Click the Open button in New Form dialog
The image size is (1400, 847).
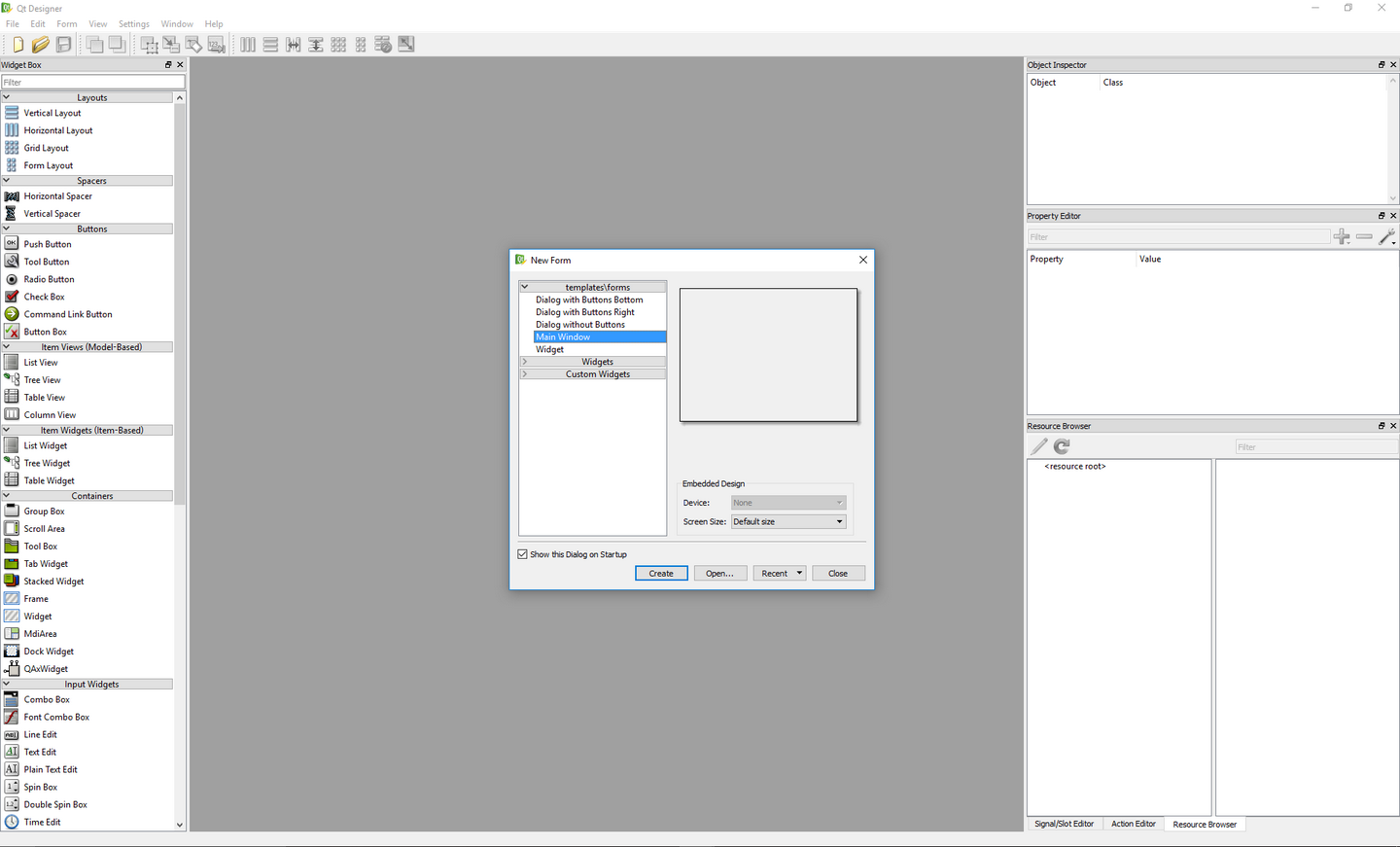coord(720,573)
